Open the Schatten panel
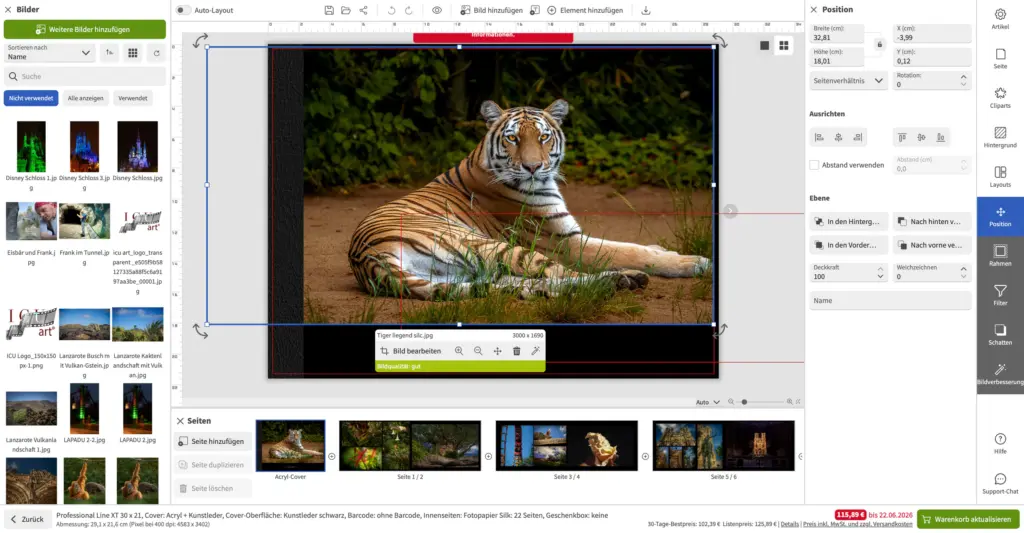The height and width of the screenshot is (533, 1024). (1000, 334)
